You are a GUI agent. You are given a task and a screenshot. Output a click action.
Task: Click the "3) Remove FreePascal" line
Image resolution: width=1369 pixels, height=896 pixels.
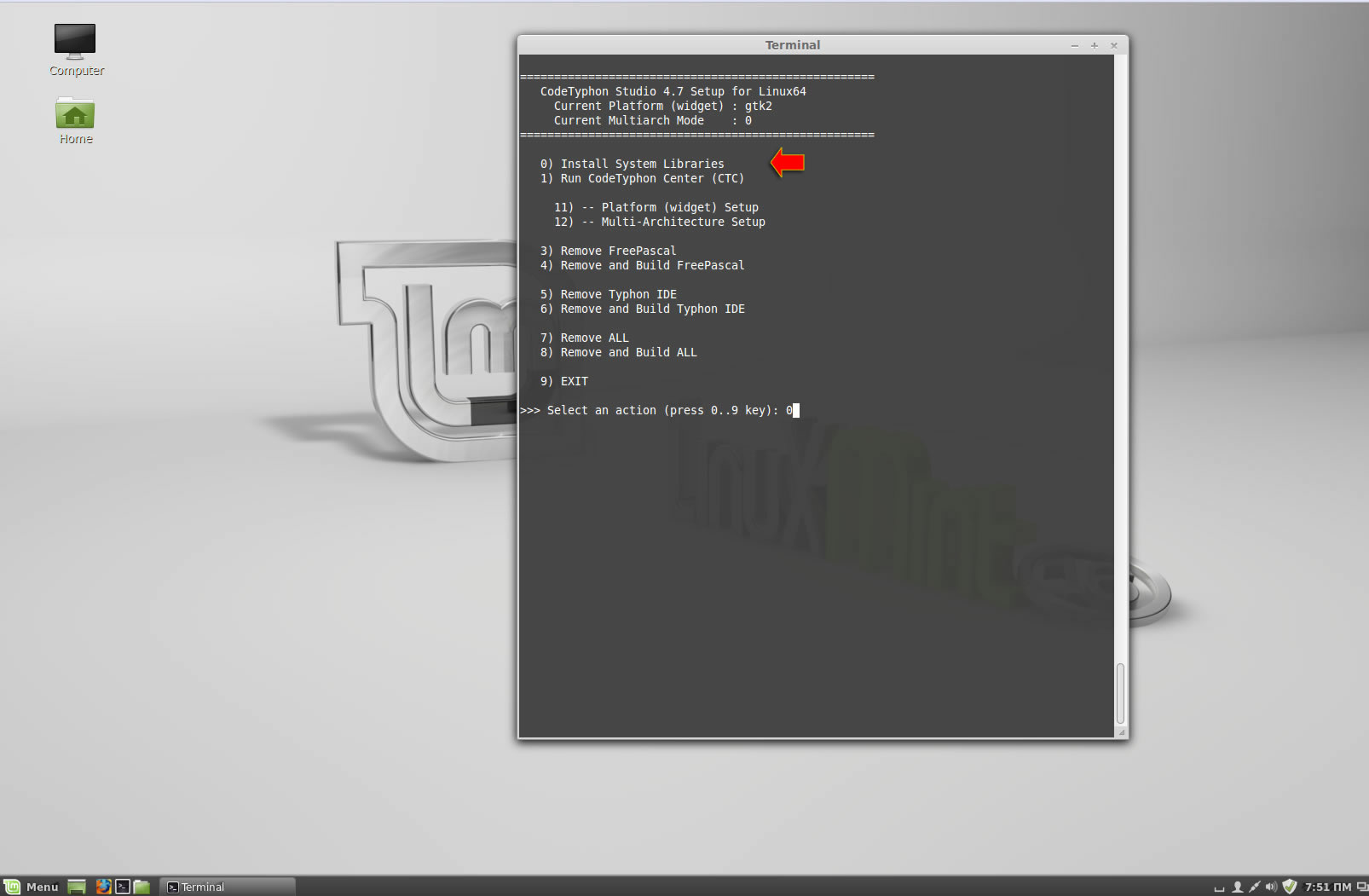[x=608, y=251]
